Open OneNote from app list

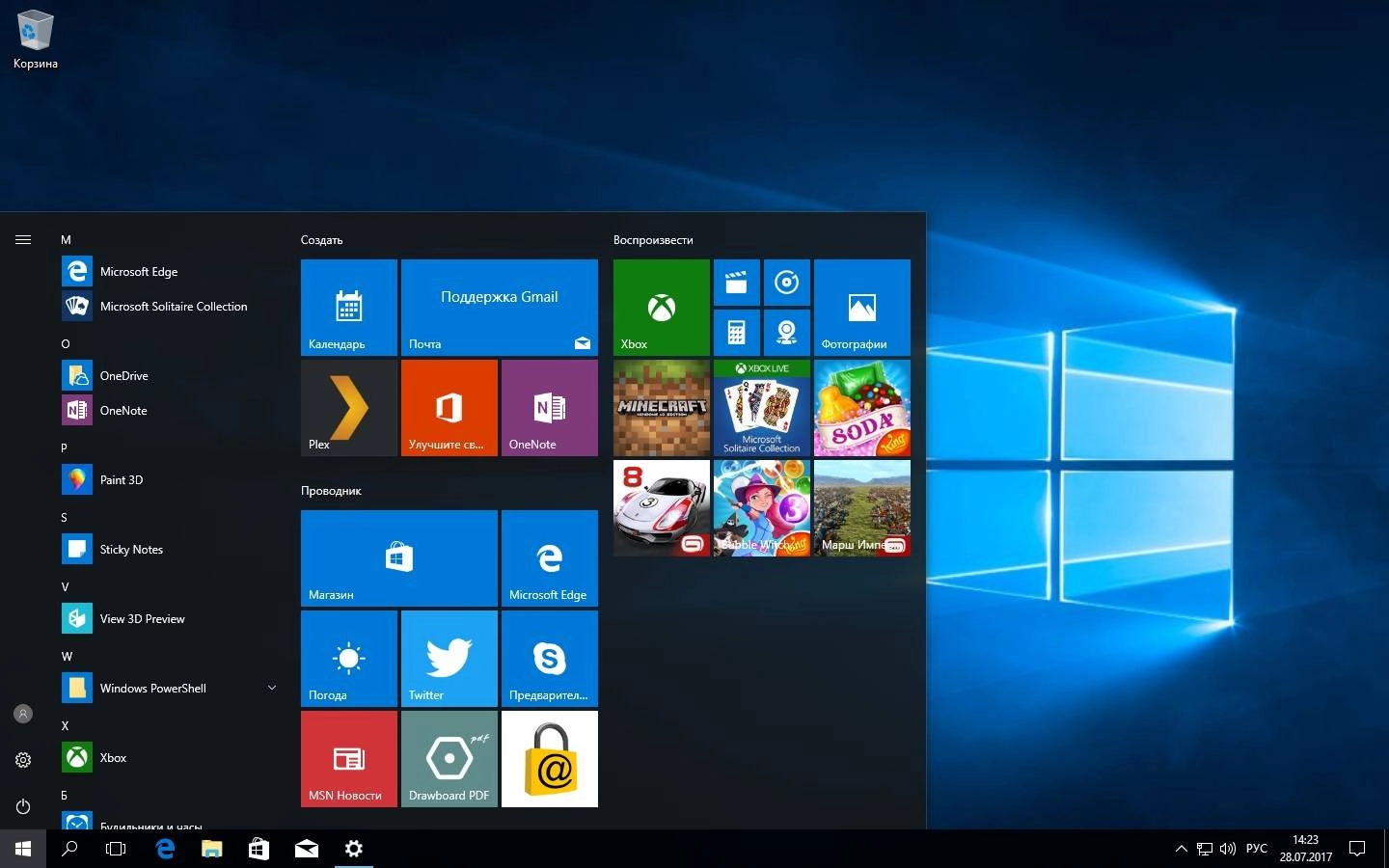(x=172, y=411)
